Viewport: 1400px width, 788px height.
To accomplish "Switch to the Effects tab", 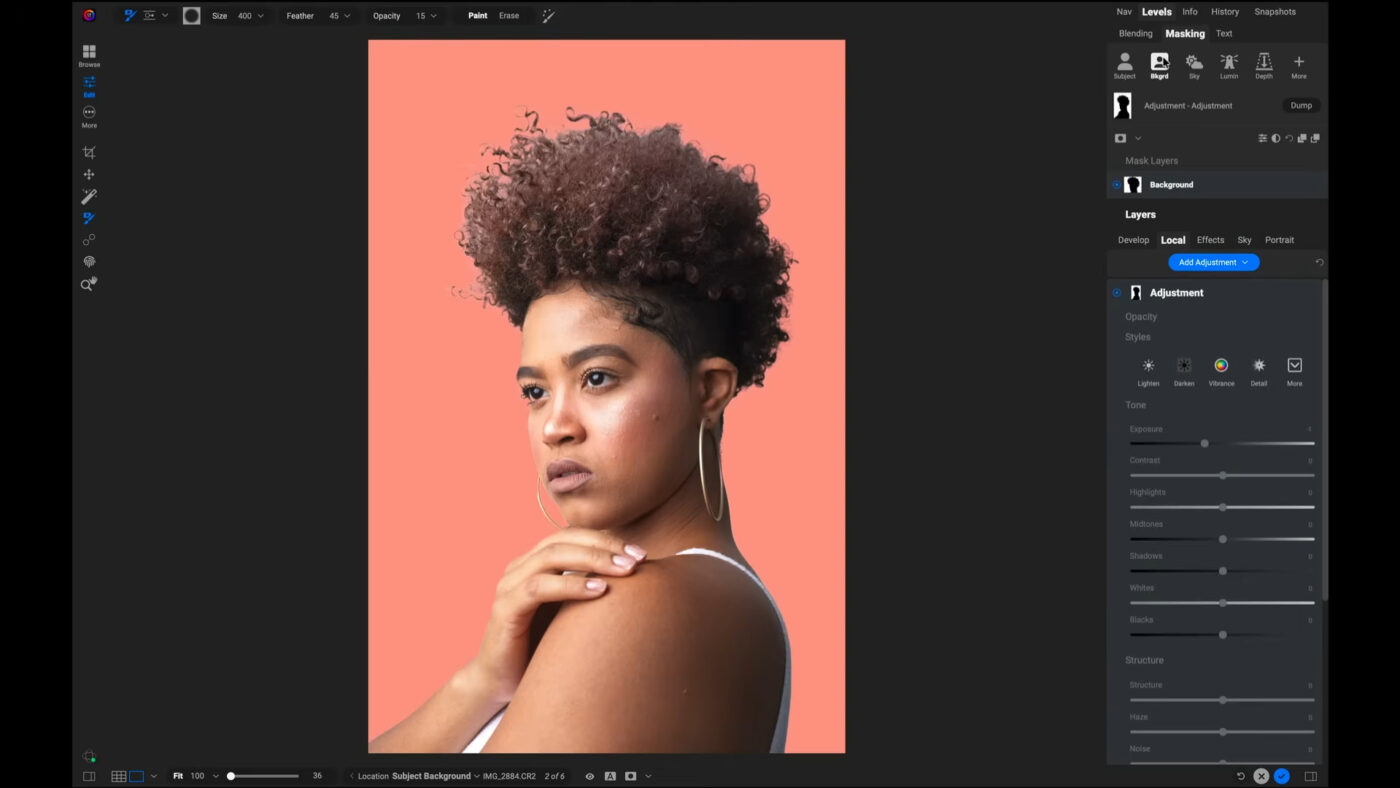I will click(1210, 240).
